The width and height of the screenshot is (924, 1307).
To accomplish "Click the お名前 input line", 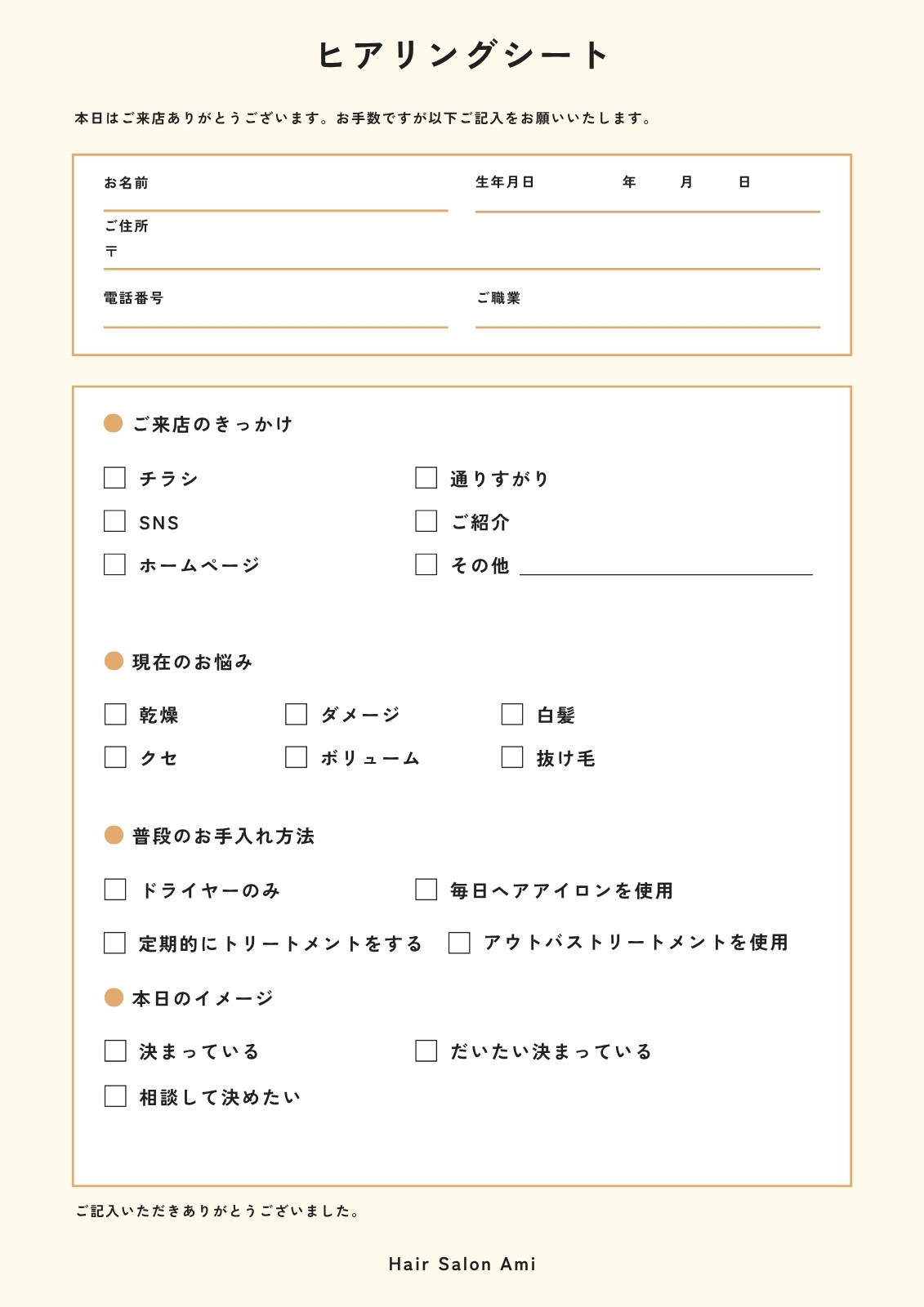I will [275, 210].
